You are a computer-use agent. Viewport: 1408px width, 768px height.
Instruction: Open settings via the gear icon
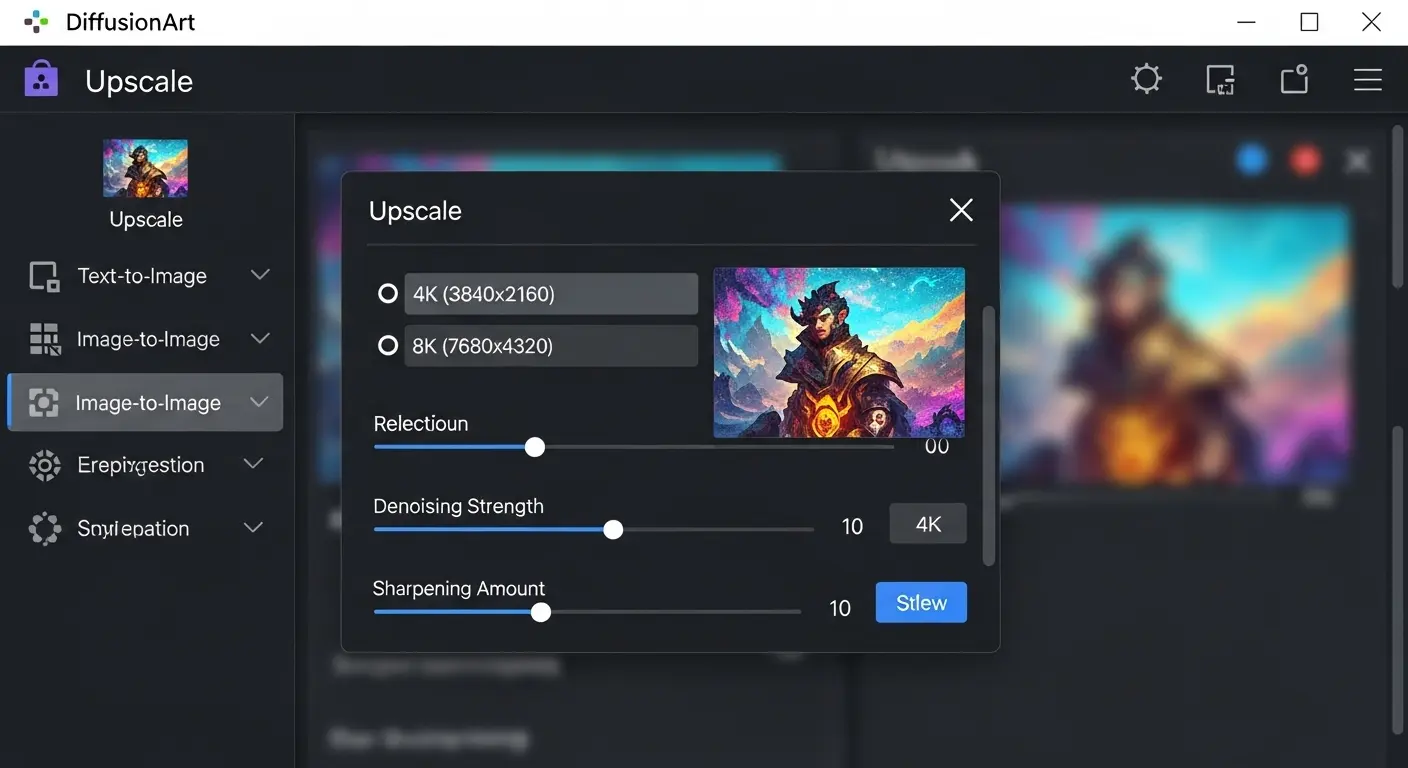point(1146,79)
